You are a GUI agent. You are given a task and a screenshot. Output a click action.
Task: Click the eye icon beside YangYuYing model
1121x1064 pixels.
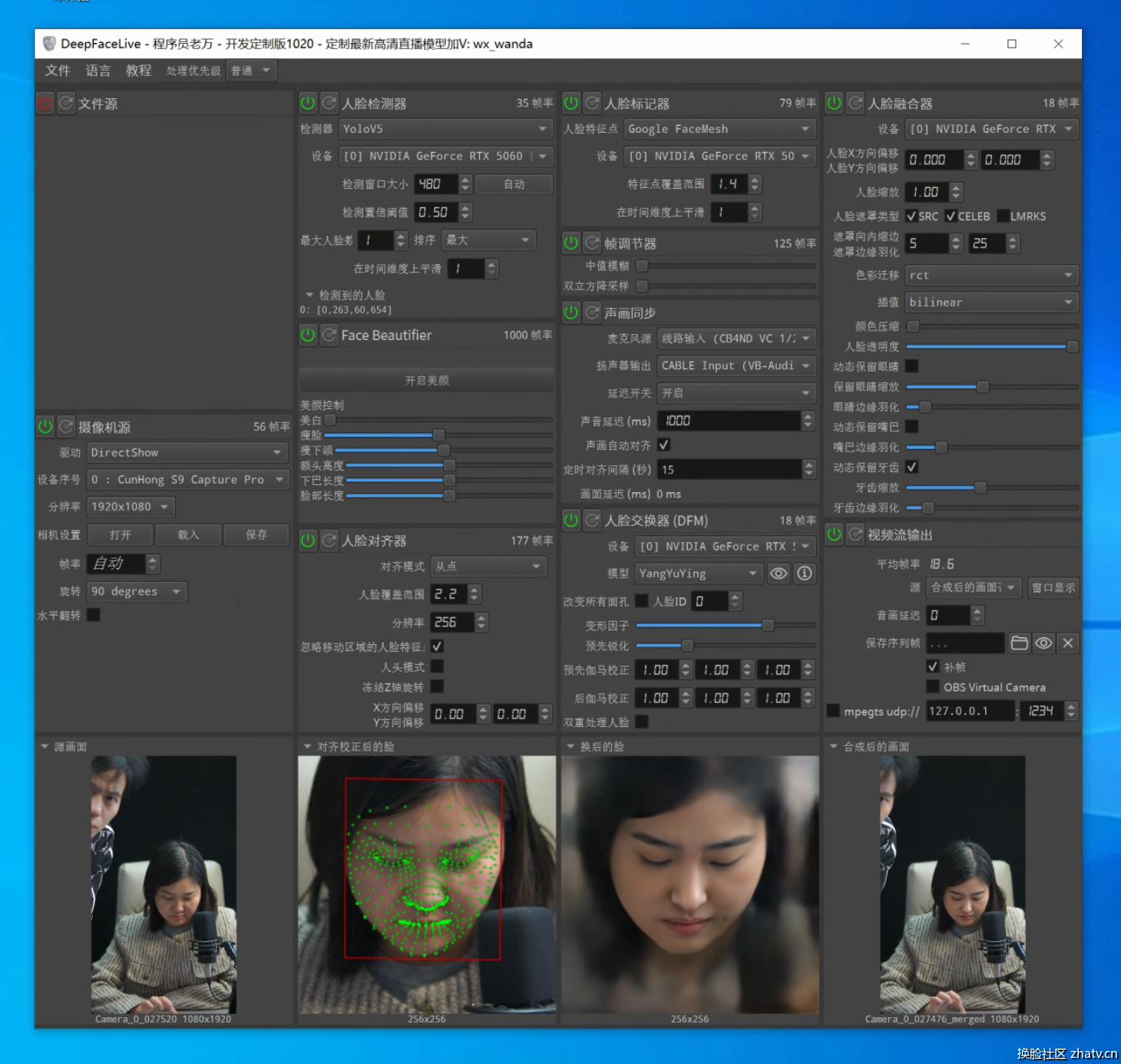pyautogui.click(x=779, y=573)
